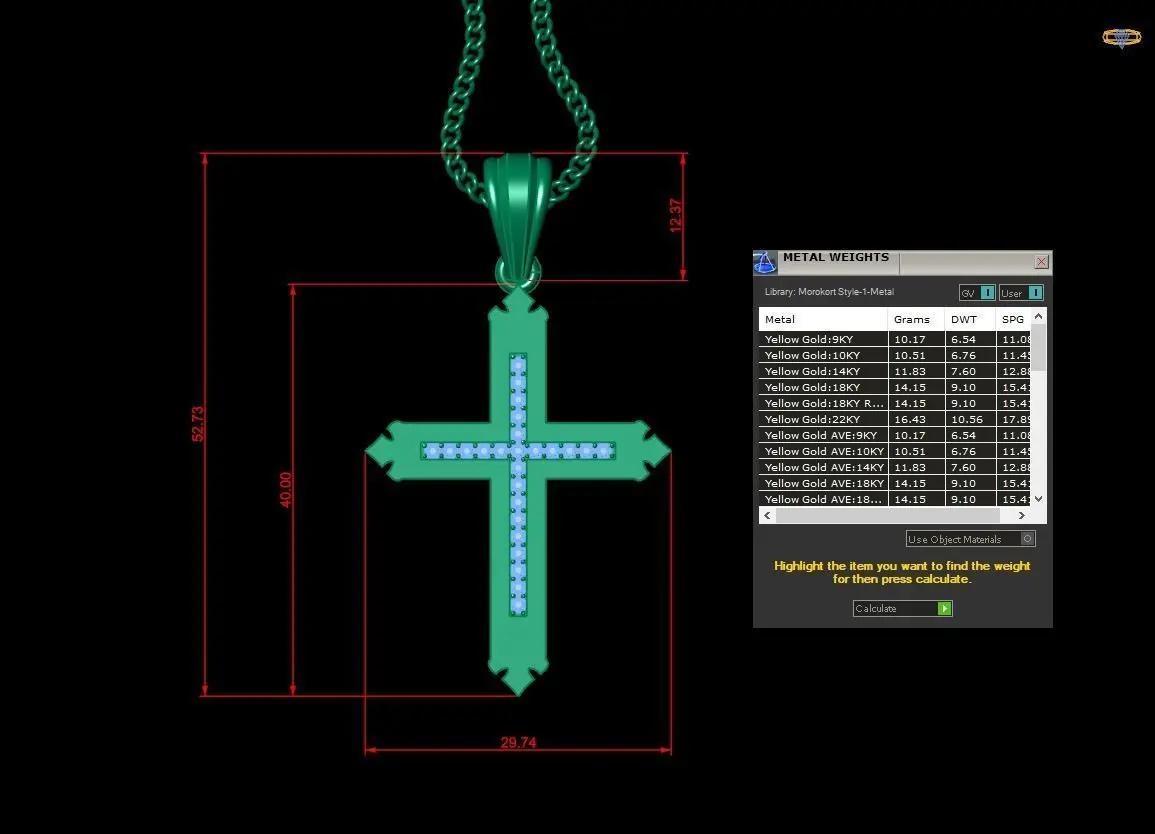Enable the Use Object Materials option
Image resolution: width=1155 pixels, height=834 pixels.
point(970,539)
